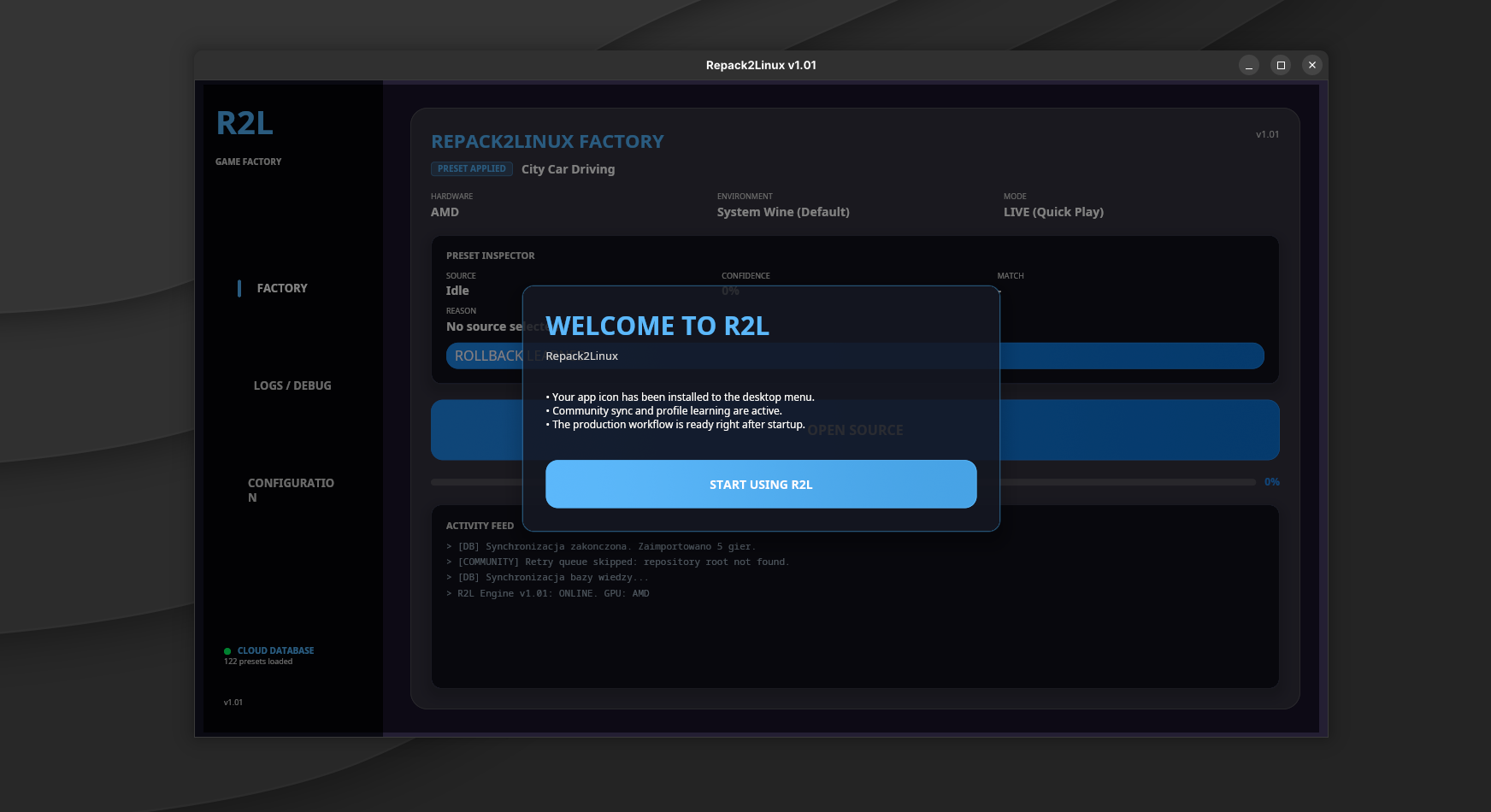Open the CONFIGURATION sidebar section

[291, 490]
